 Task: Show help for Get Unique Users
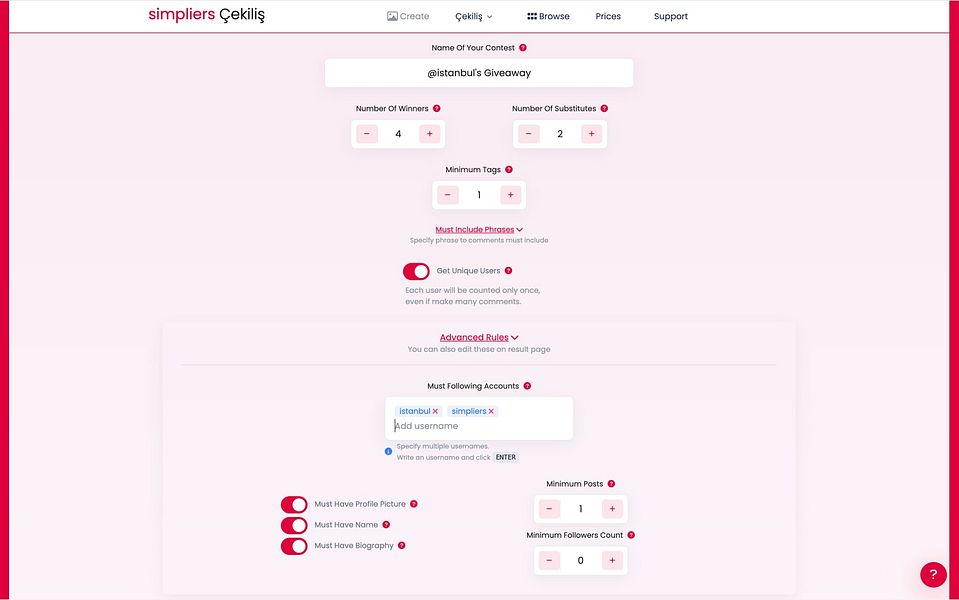[x=508, y=270]
